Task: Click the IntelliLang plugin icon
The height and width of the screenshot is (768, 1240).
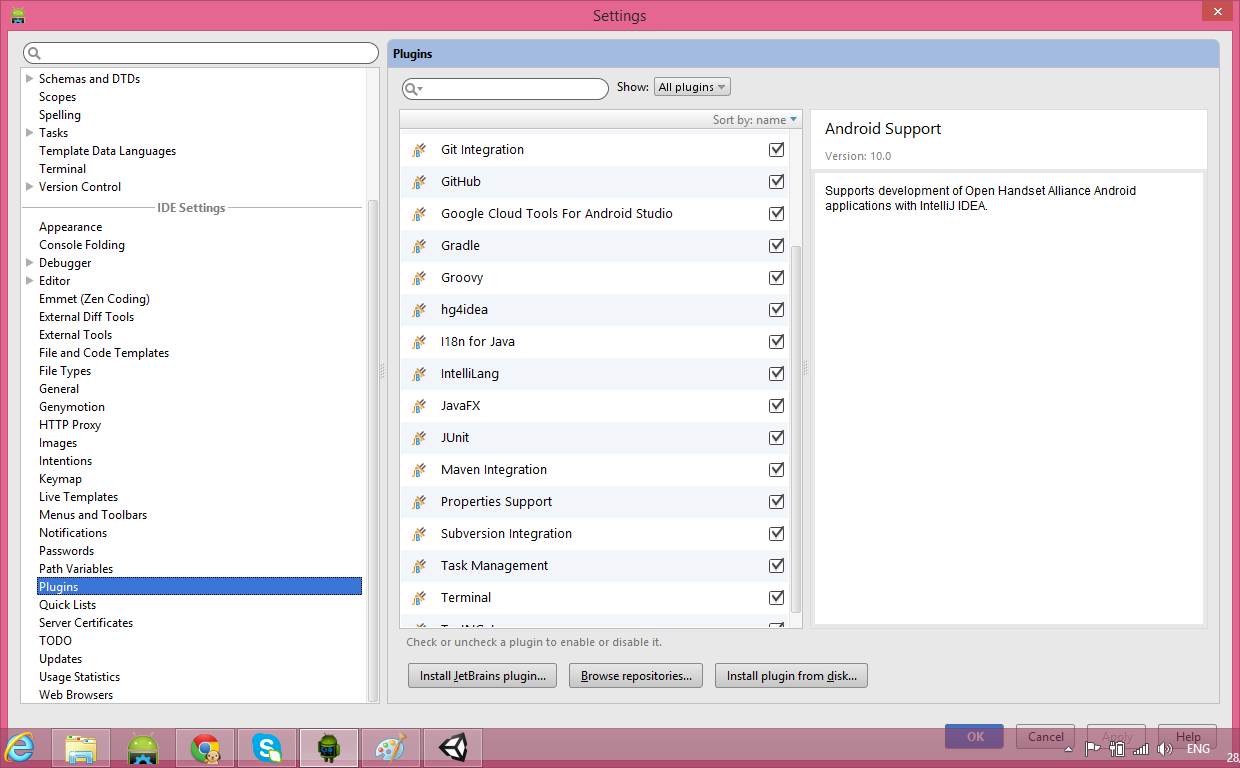Action: pyautogui.click(x=419, y=374)
